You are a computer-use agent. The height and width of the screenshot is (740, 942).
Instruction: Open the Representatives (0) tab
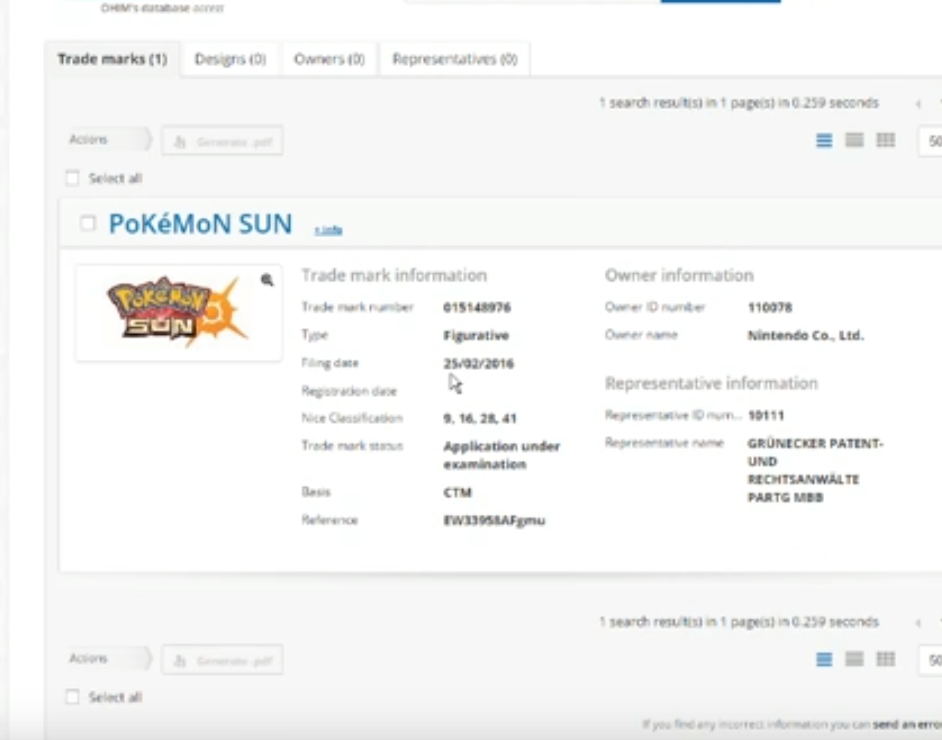(x=455, y=59)
